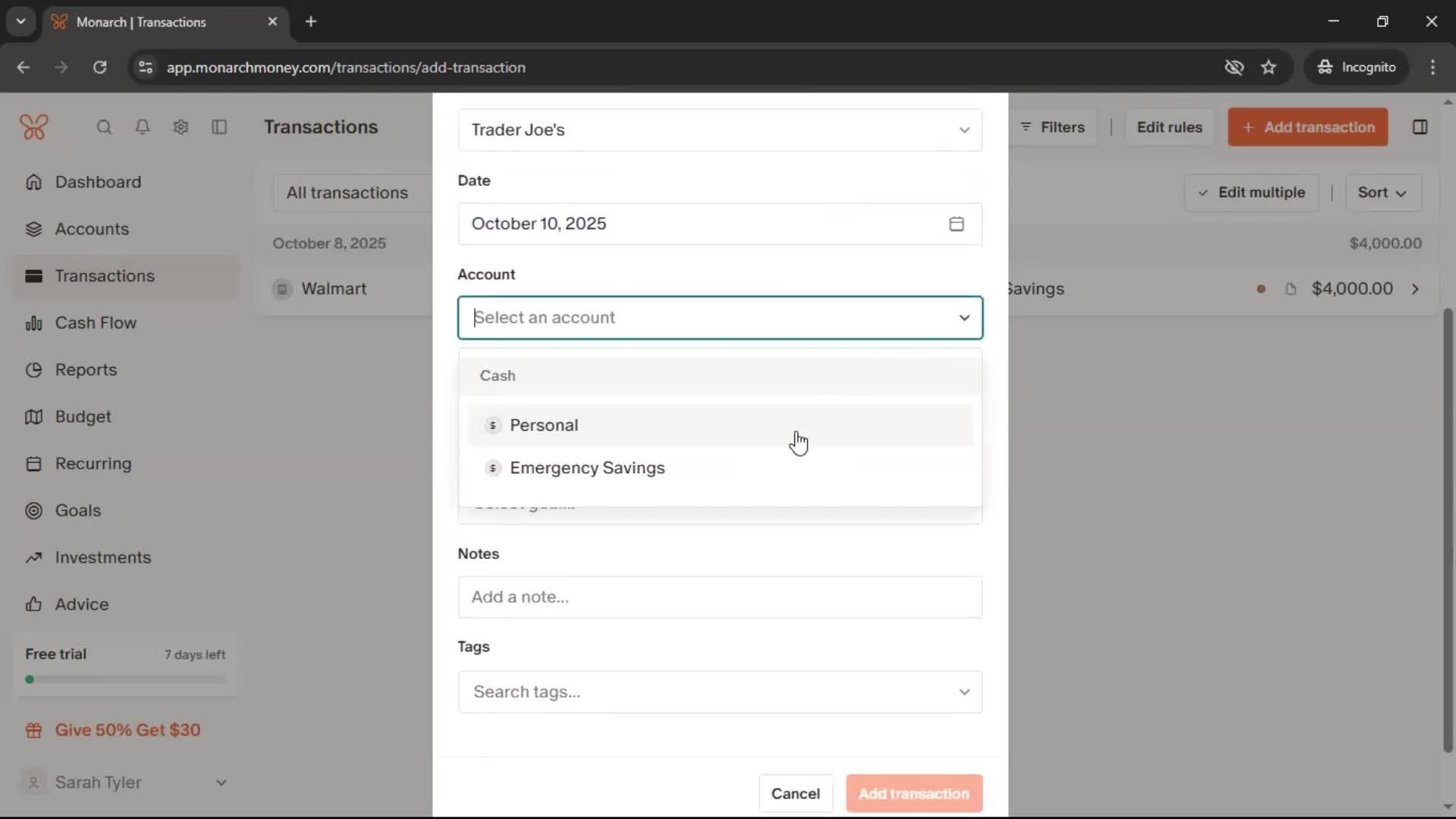Toggle Edit multiple mode
The height and width of the screenshot is (819, 1456).
click(x=1251, y=193)
